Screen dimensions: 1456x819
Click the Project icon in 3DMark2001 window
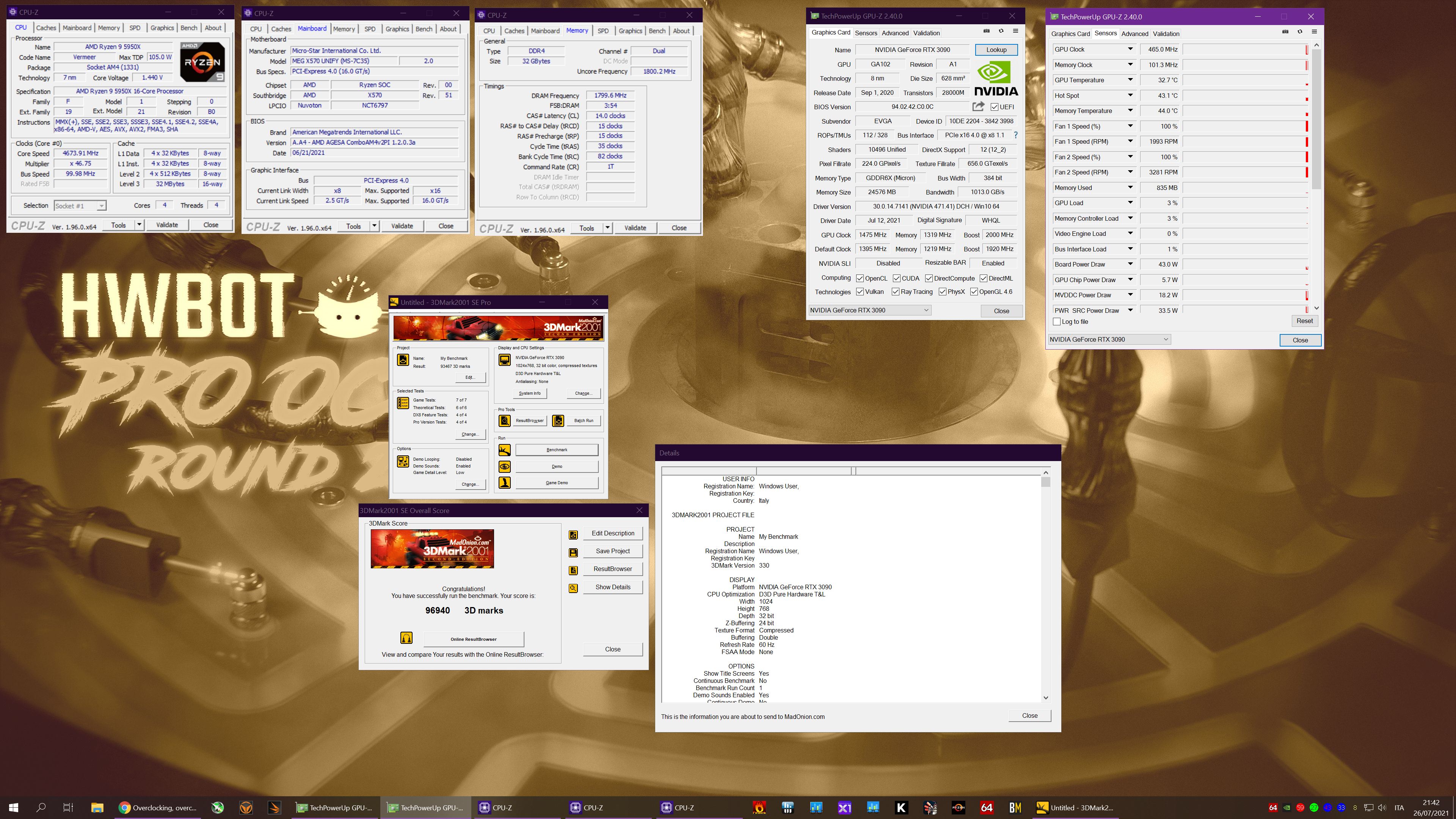(403, 359)
